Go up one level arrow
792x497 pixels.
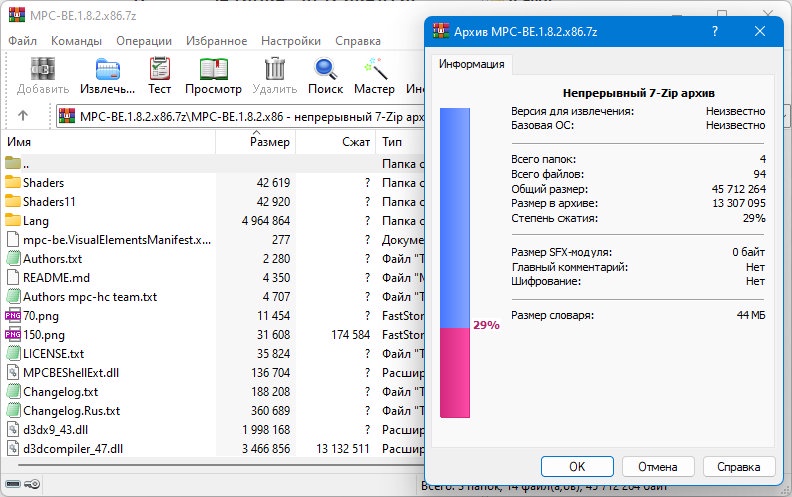(x=23, y=116)
